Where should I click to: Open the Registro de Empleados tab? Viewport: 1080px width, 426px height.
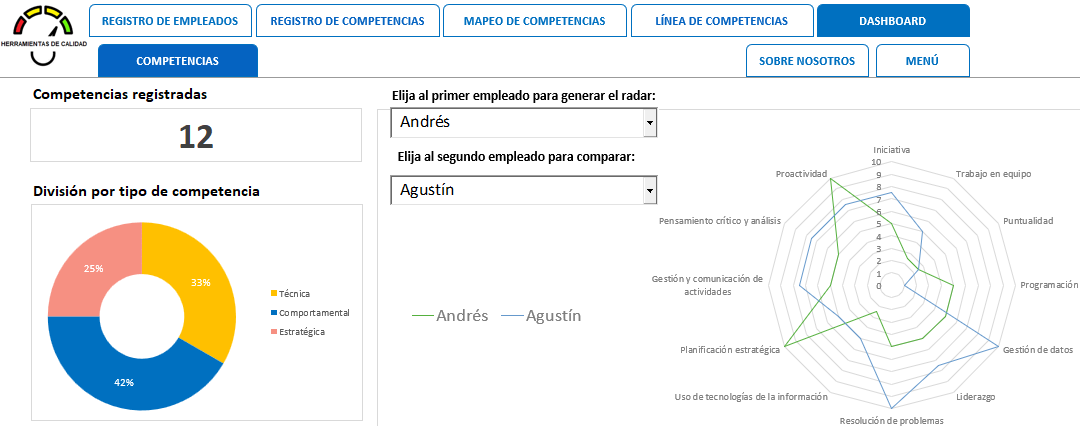170,21
